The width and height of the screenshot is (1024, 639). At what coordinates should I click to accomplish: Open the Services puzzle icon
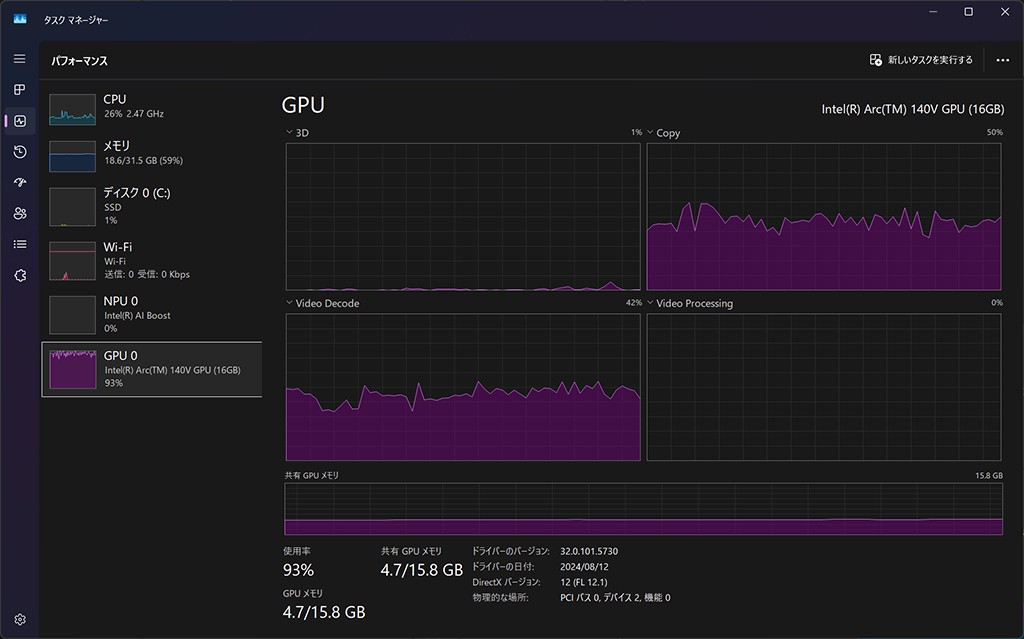pyautogui.click(x=19, y=276)
